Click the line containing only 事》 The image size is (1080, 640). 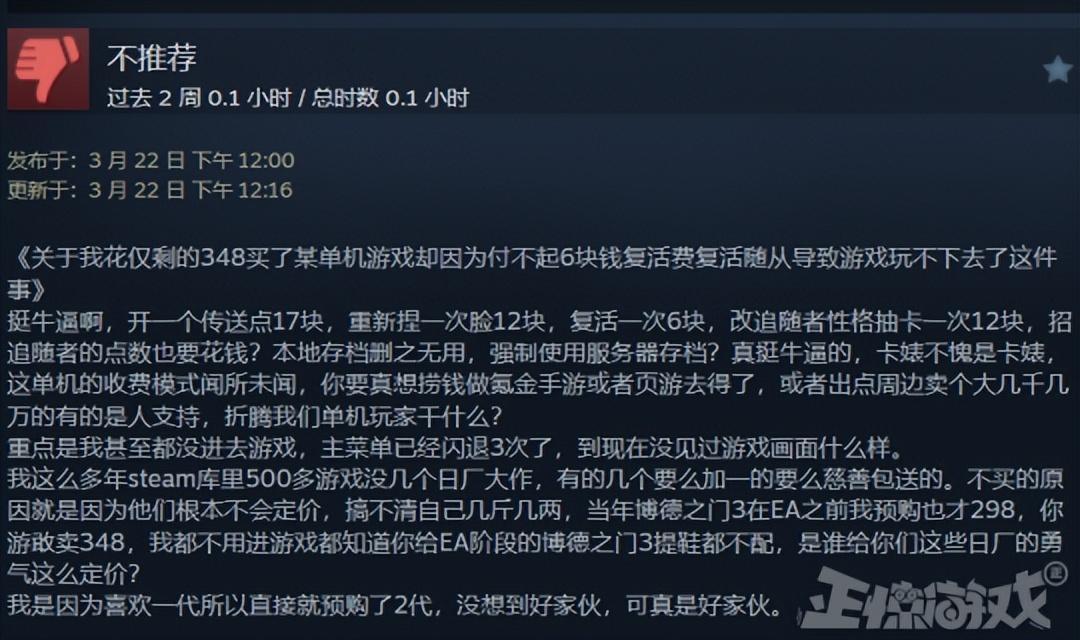[x=26, y=289]
